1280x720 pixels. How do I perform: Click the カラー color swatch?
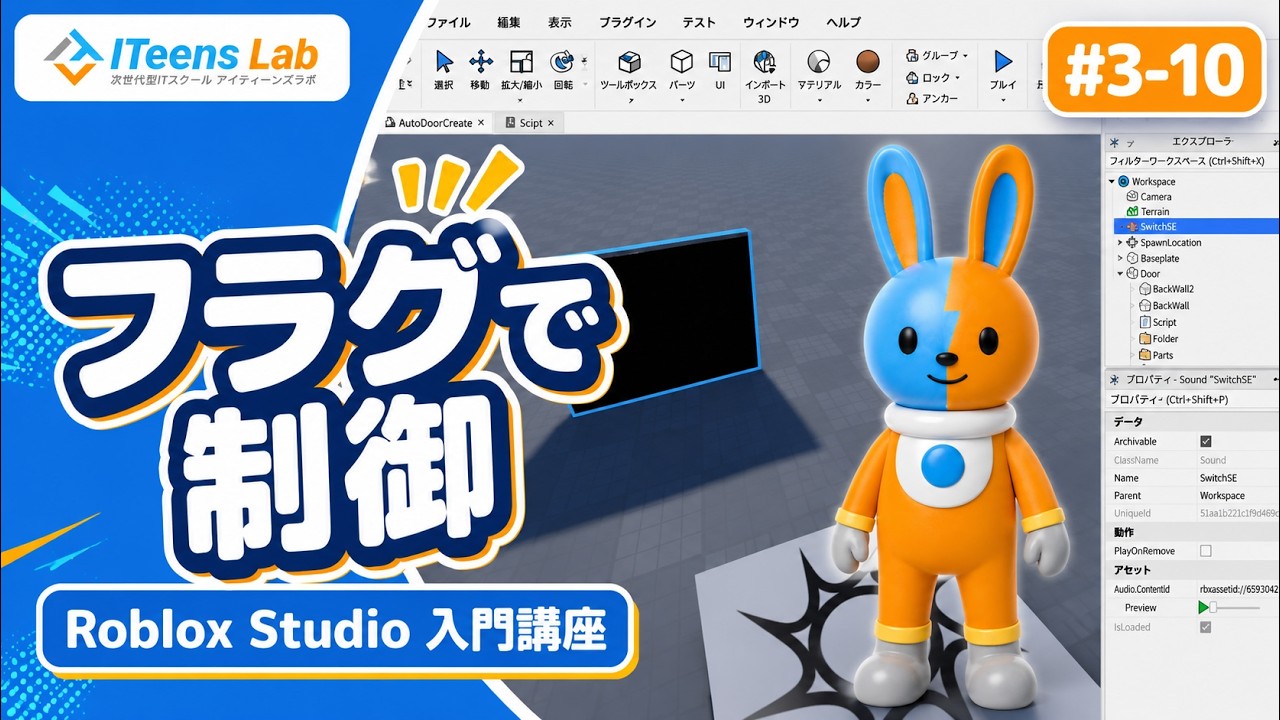[868, 61]
